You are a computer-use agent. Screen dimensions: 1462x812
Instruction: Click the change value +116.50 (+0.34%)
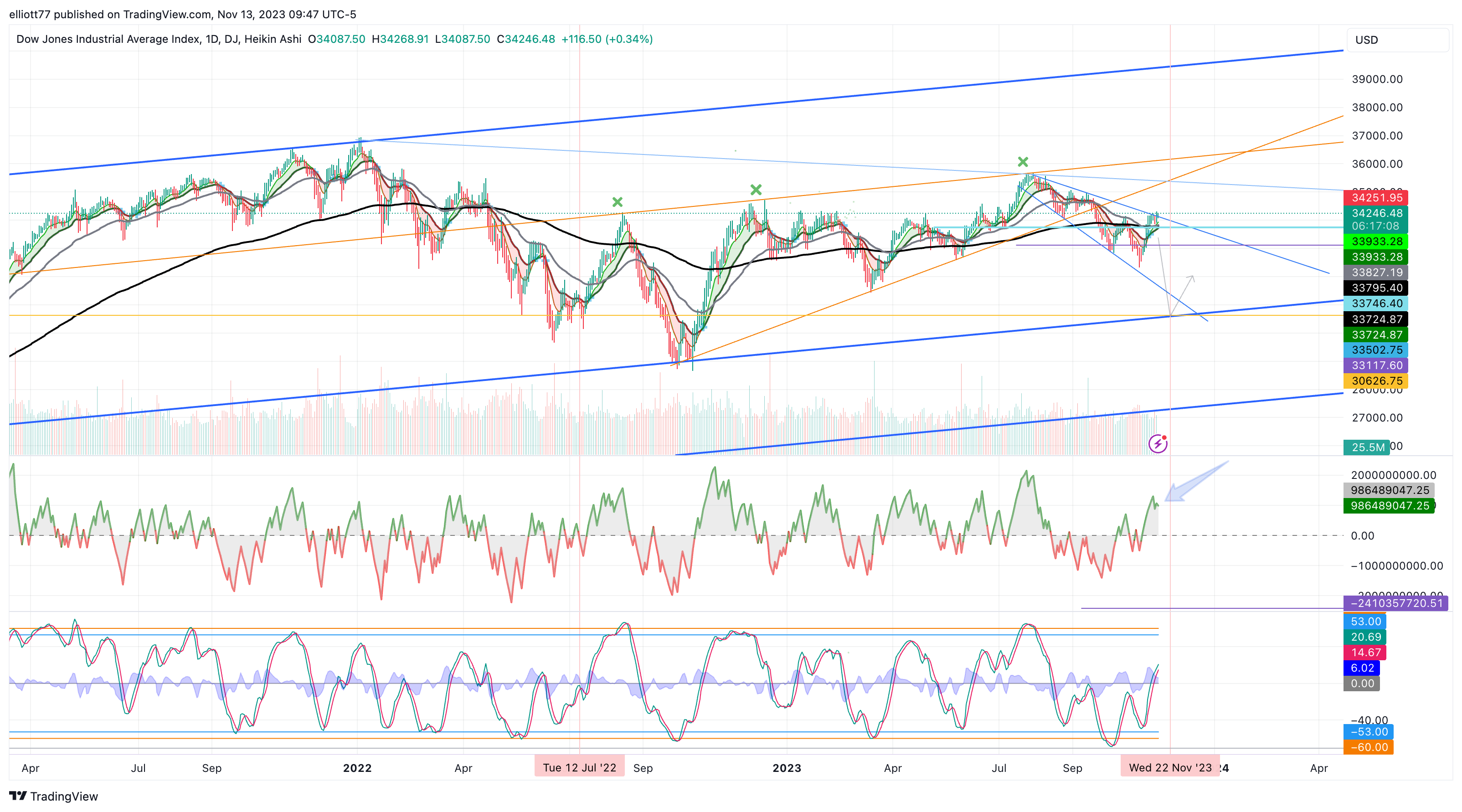[607, 39]
